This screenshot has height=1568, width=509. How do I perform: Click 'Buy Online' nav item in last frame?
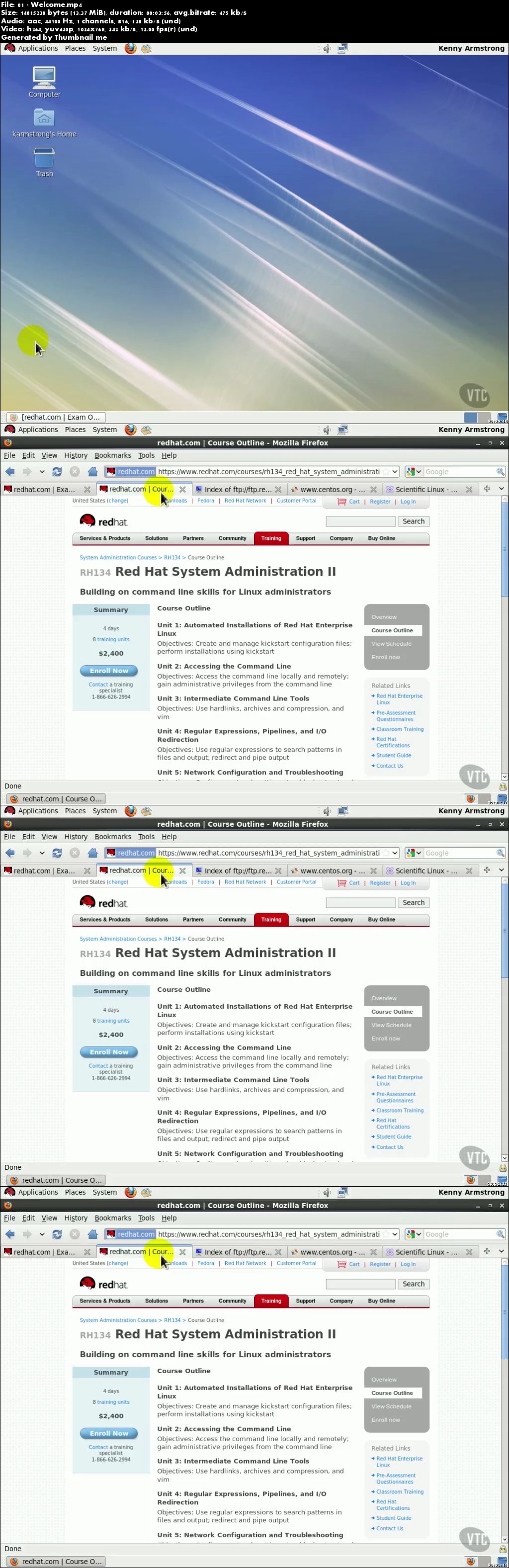click(x=381, y=1301)
